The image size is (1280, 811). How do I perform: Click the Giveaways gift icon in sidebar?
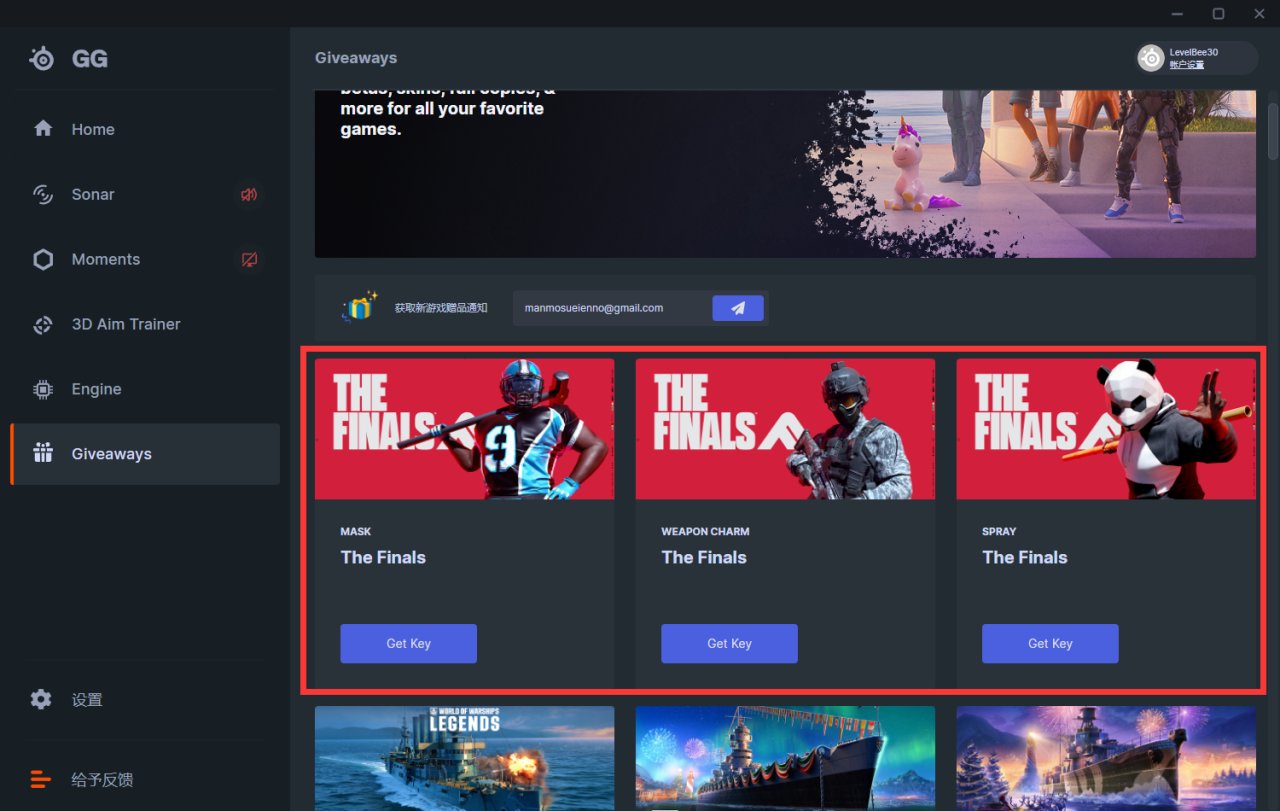[x=43, y=454]
